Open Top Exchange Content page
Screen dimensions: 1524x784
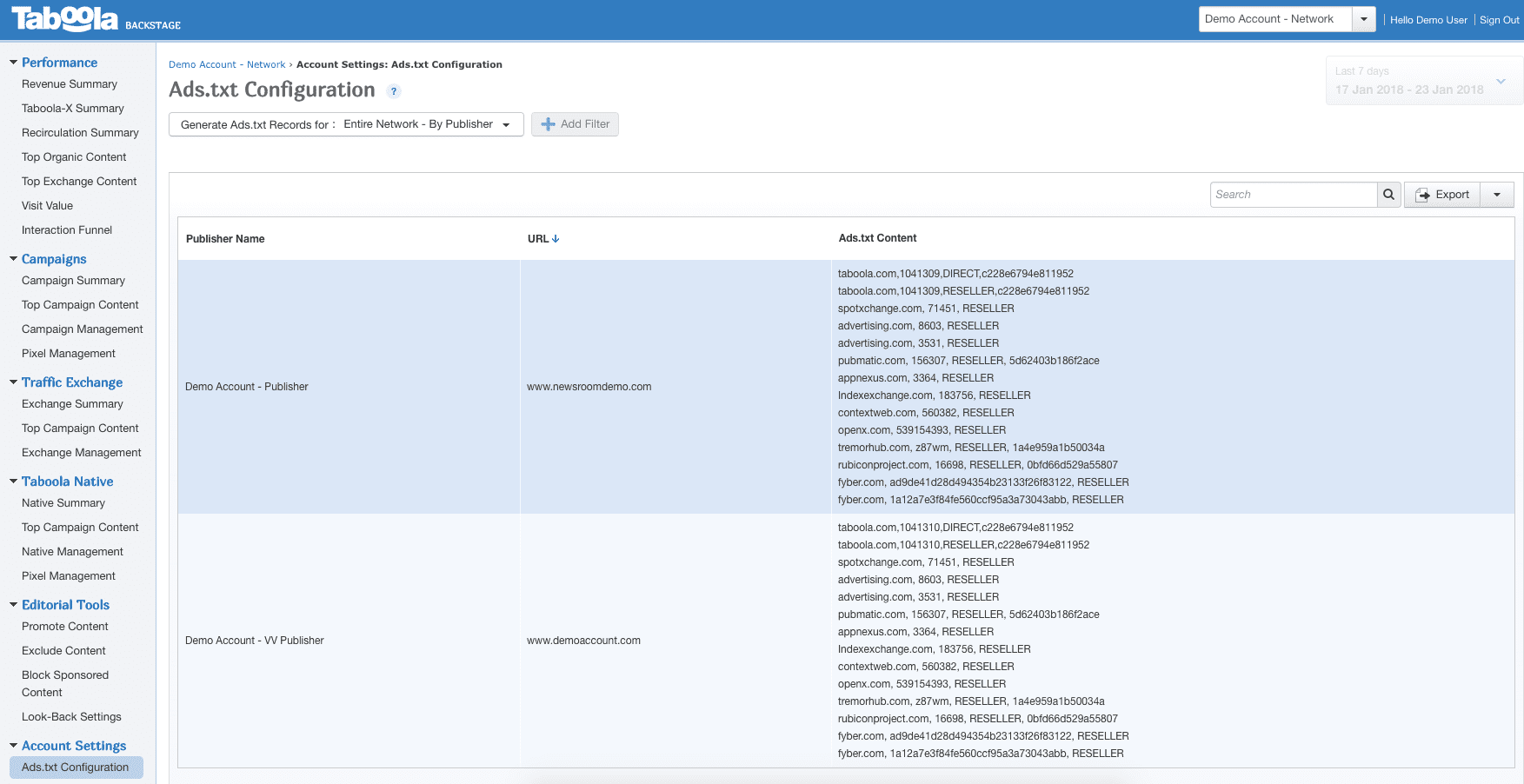79,182
